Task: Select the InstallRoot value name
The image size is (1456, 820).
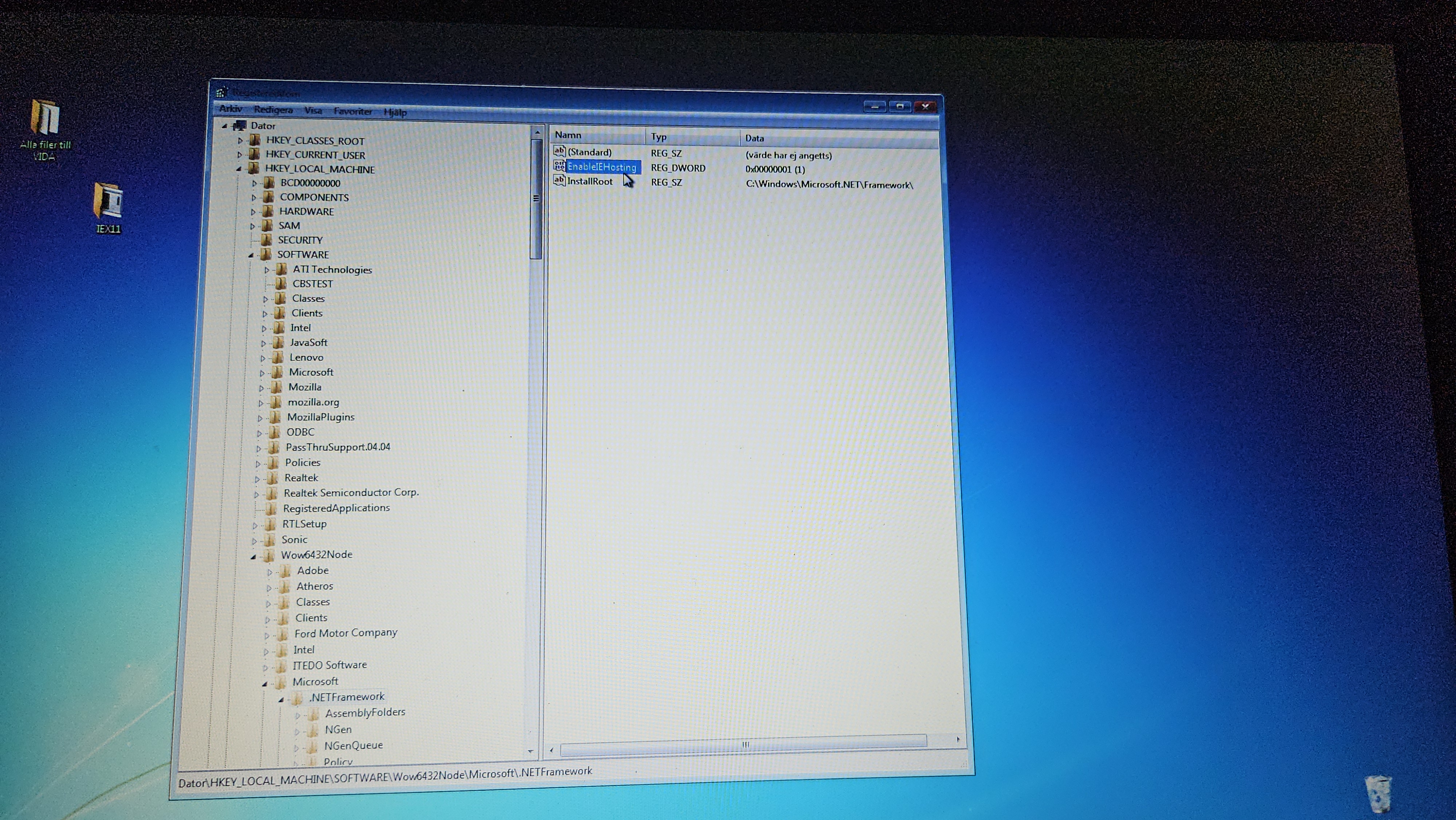Action: (x=590, y=181)
